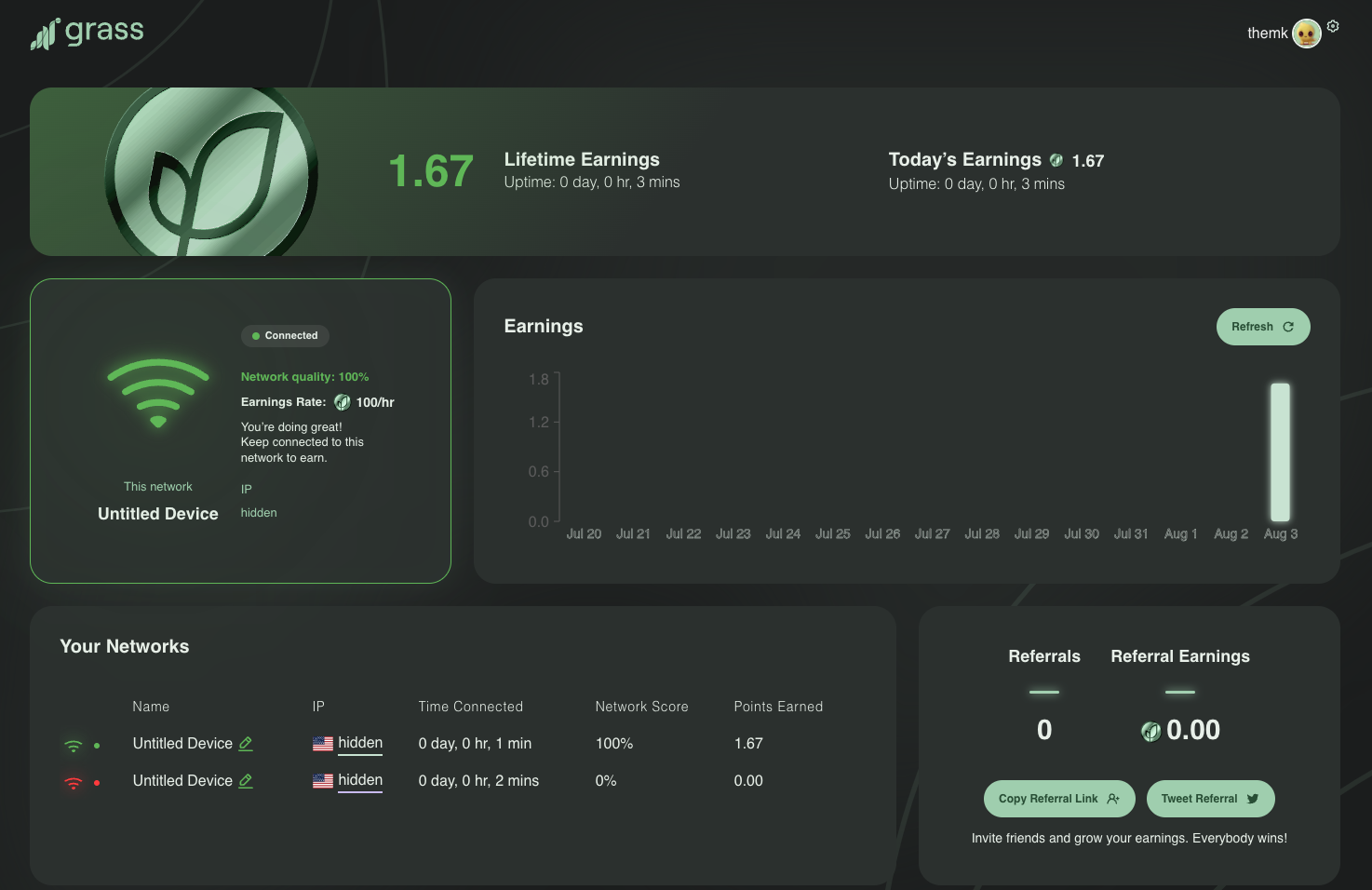Click Untitled Device name in 0% row
The image size is (1372, 890).
[182, 781]
